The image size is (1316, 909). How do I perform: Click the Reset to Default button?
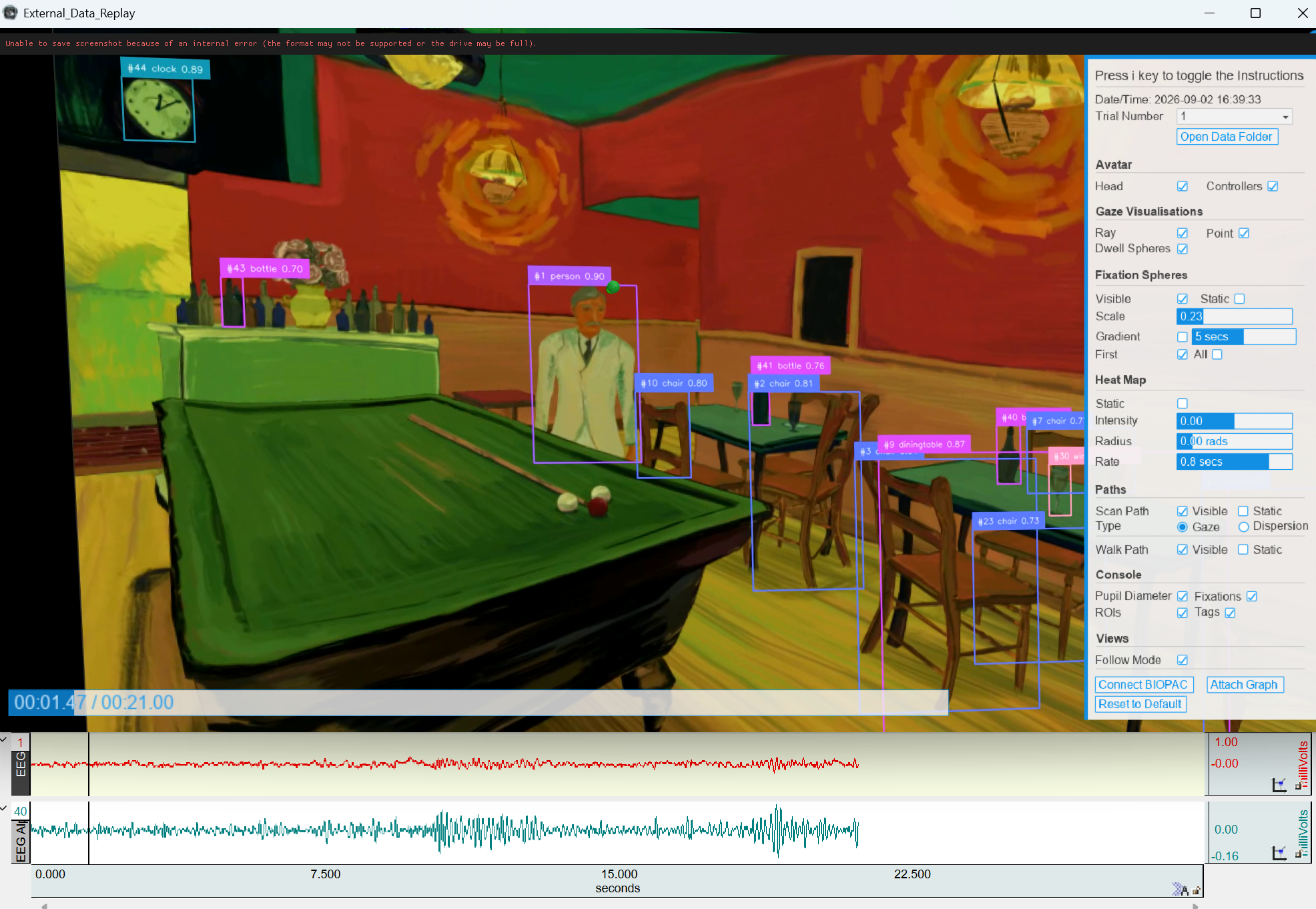tap(1140, 704)
